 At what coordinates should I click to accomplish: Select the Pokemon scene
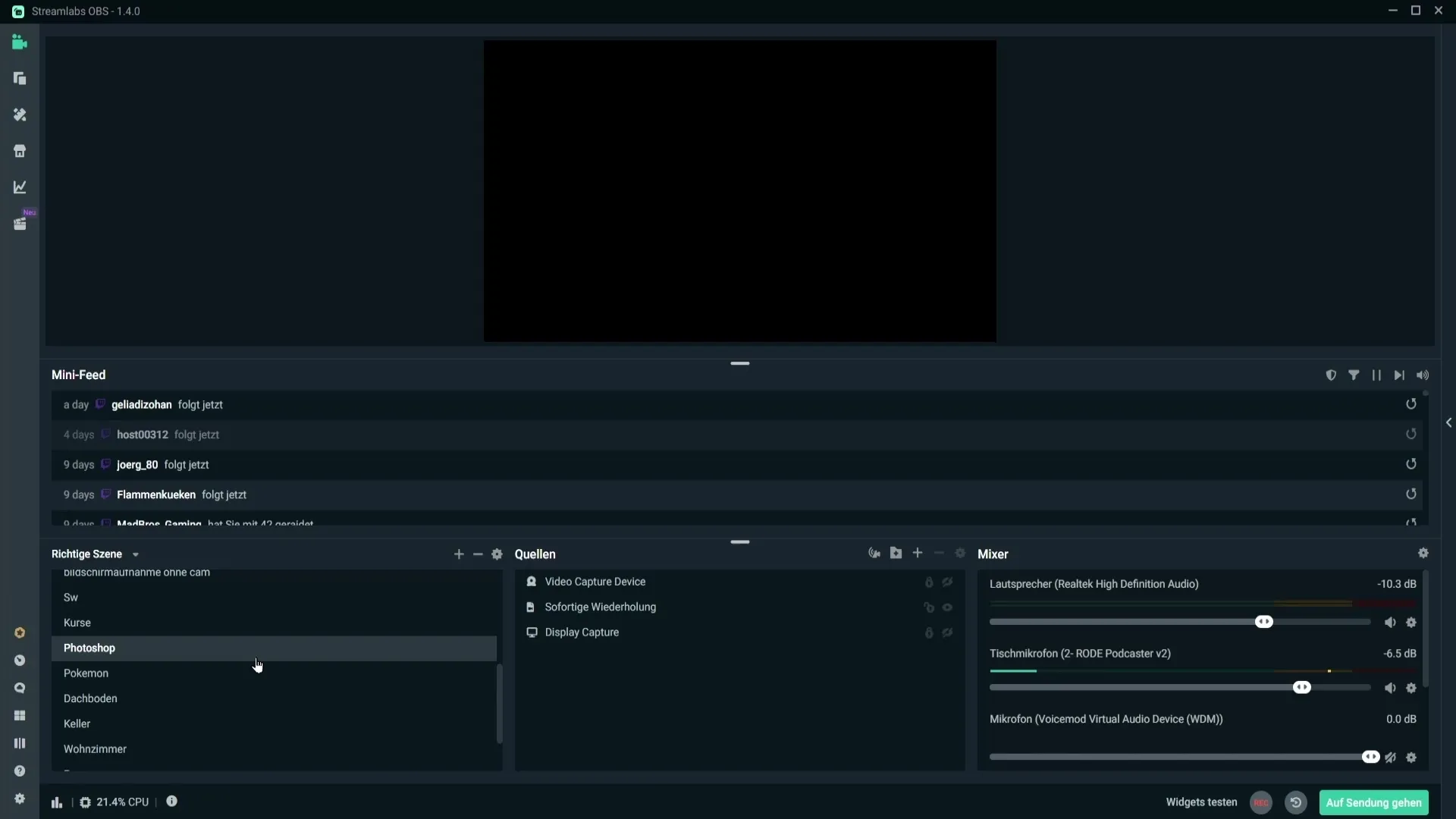pyautogui.click(x=274, y=673)
